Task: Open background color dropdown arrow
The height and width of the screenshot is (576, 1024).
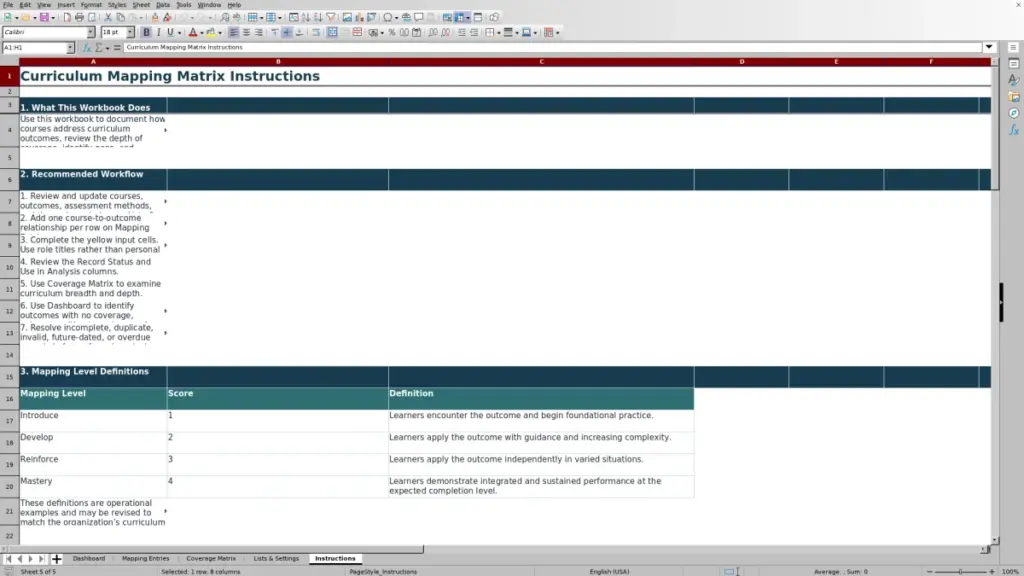Action: pyautogui.click(x=220, y=33)
